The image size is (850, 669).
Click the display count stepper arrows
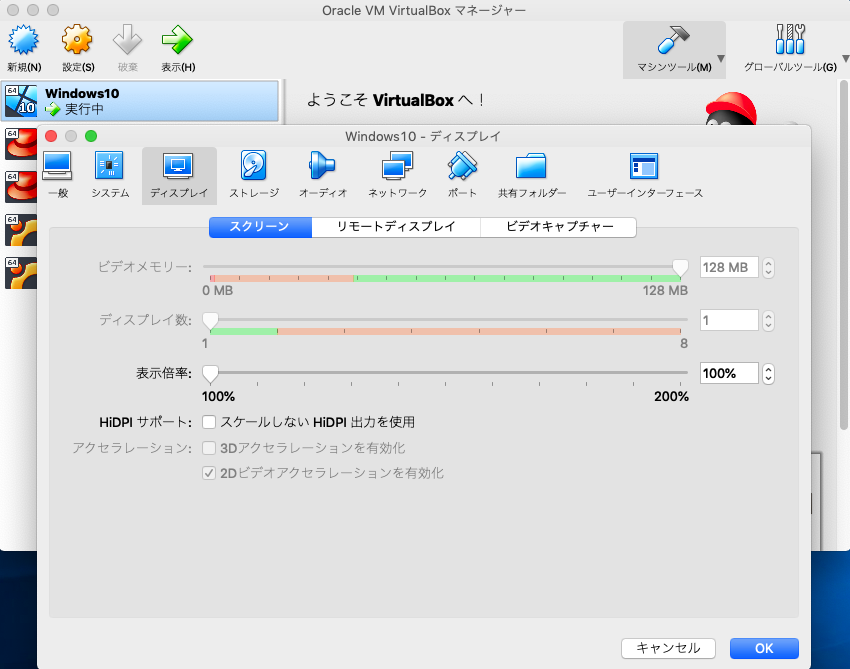tap(768, 321)
